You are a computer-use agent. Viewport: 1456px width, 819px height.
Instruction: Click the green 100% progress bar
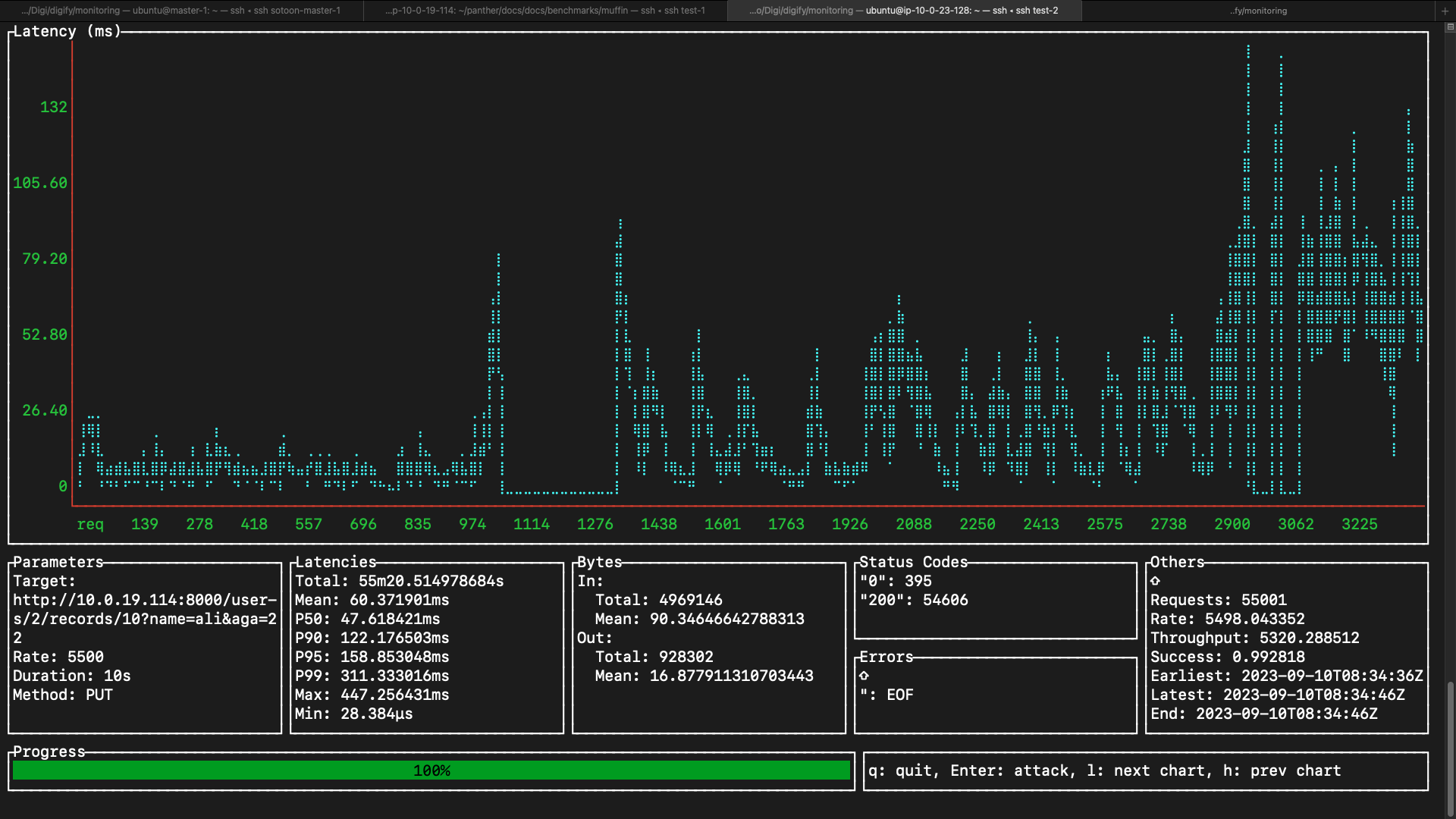pos(431,770)
